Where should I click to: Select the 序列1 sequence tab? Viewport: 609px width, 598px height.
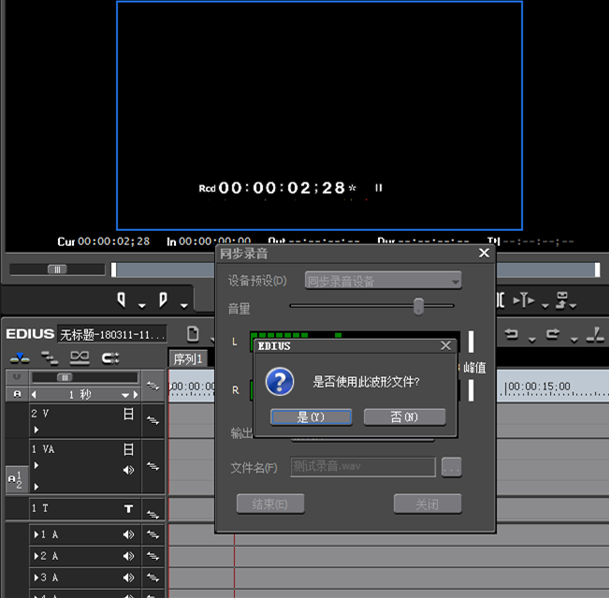(188, 359)
